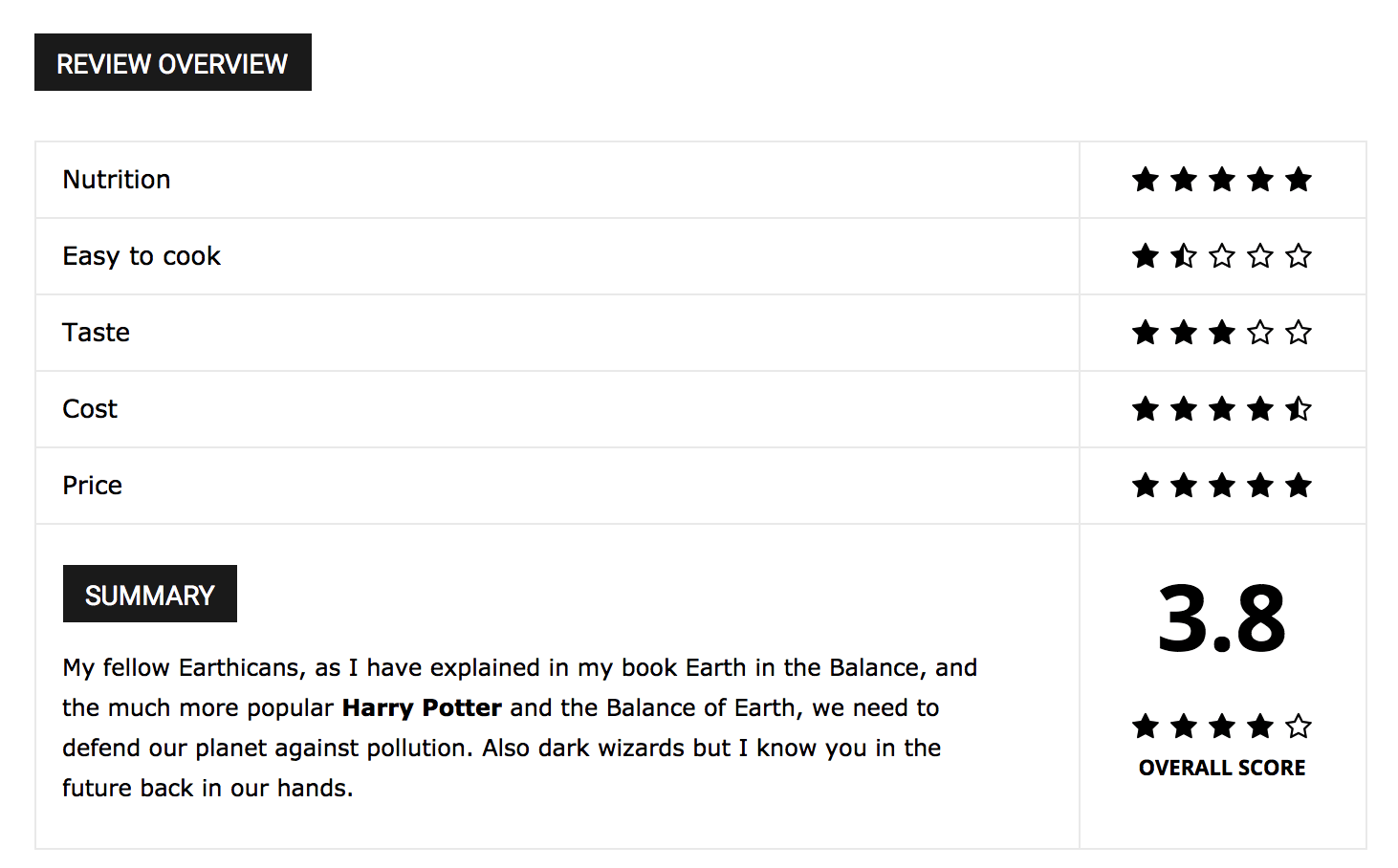Click the first star in the Cost row

coord(1146,409)
